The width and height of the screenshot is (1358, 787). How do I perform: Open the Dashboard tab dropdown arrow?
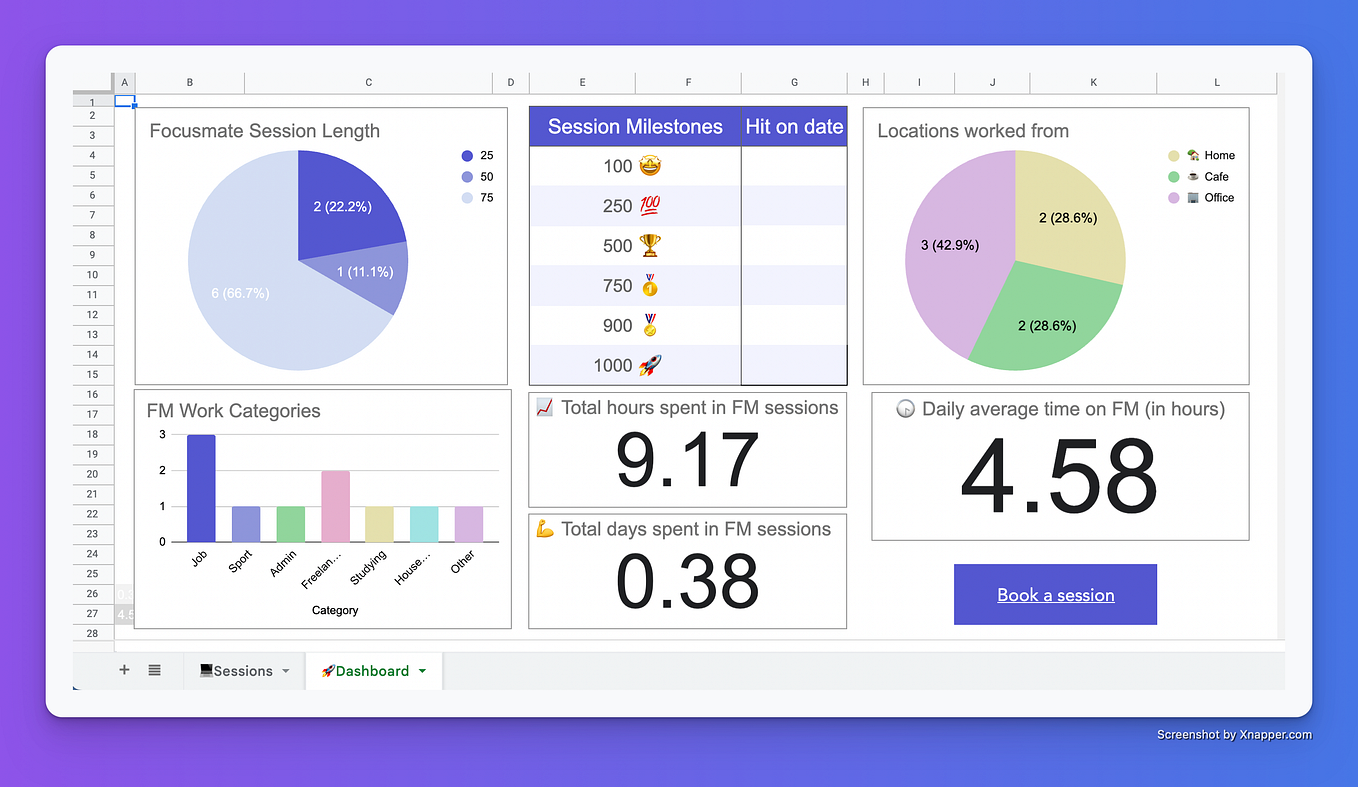coord(422,670)
